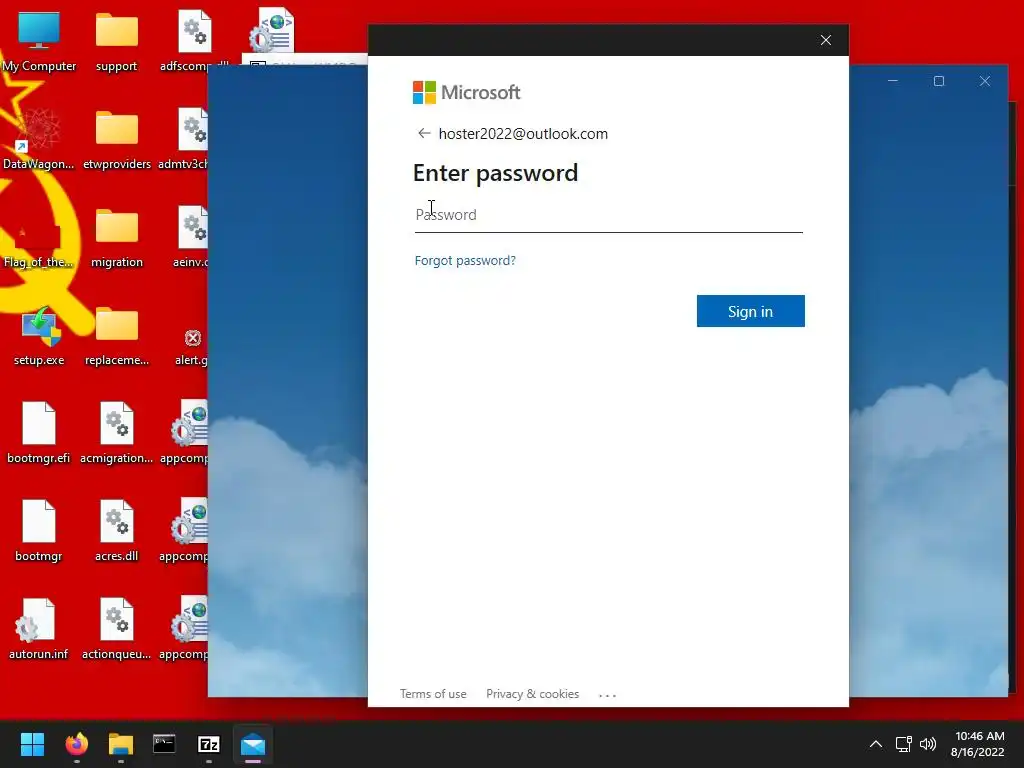
Task: Close the Mail window behind the dialog
Action: [x=984, y=81]
